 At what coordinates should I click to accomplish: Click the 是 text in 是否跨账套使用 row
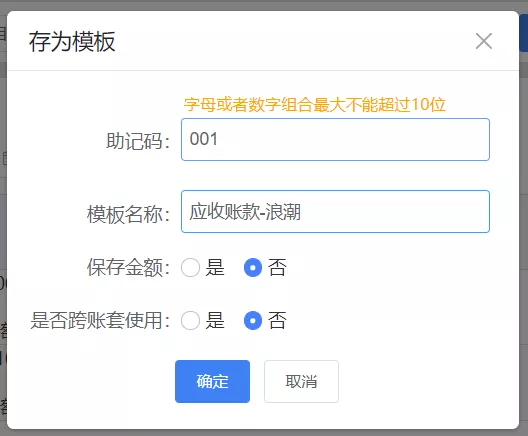pyautogui.click(x=215, y=321)
